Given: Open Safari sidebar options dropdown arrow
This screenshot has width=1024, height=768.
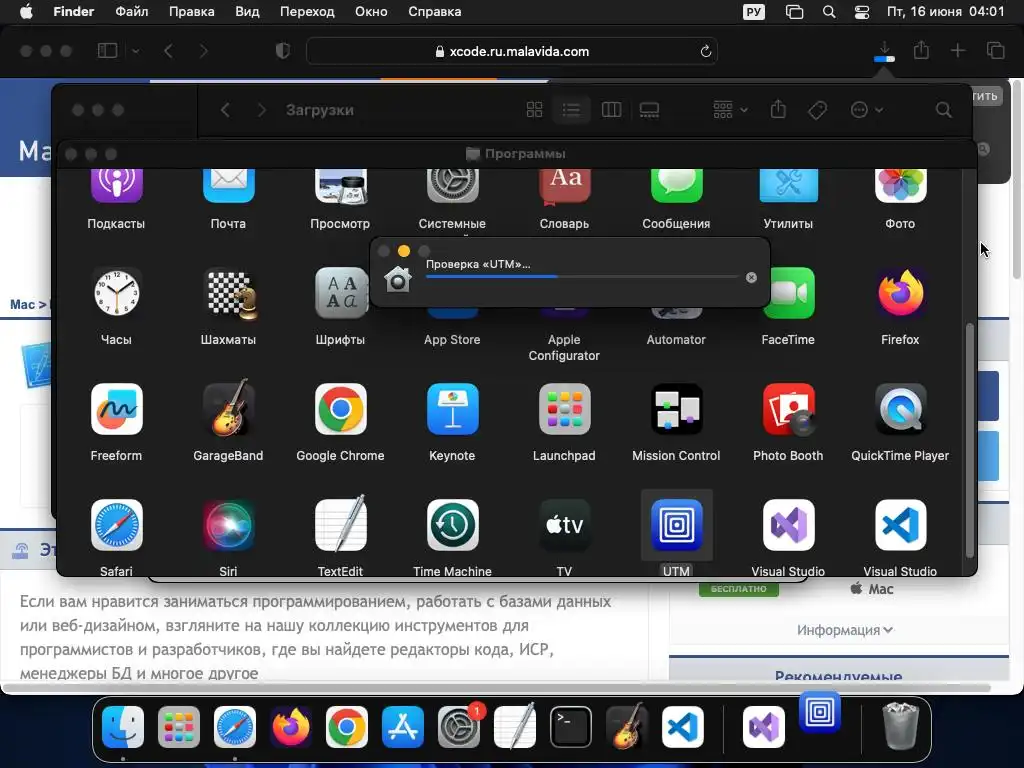Looking at the screenshot, I should [x=135, y=51].
